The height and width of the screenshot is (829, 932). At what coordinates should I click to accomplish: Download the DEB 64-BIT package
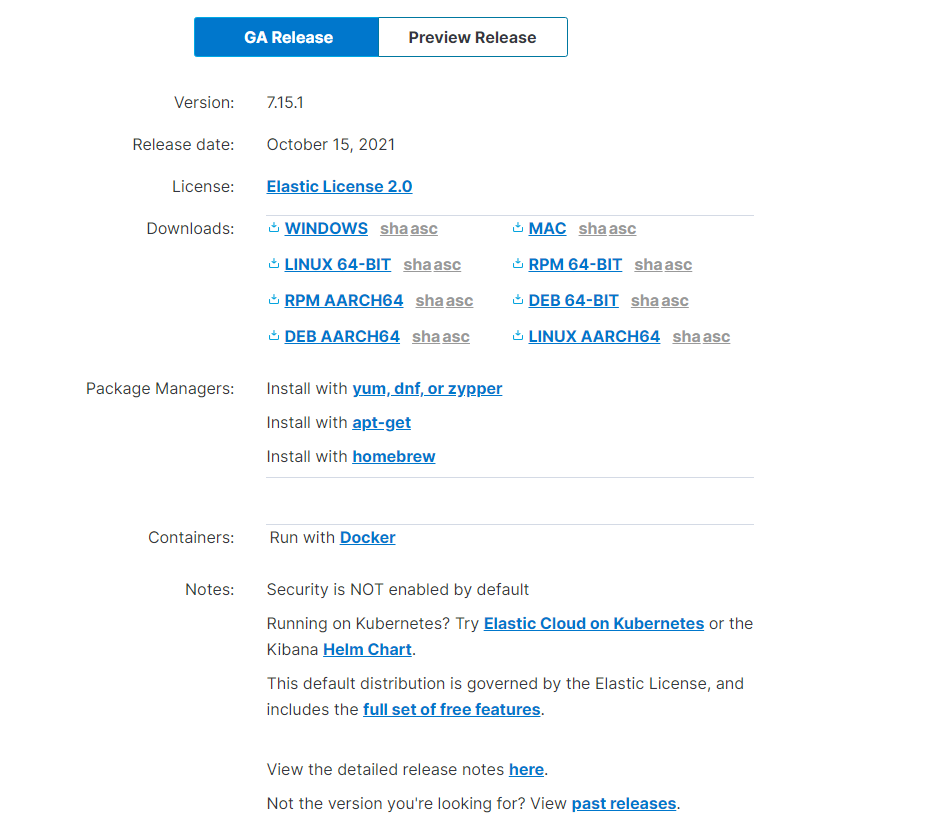click(x=574, y=301)
